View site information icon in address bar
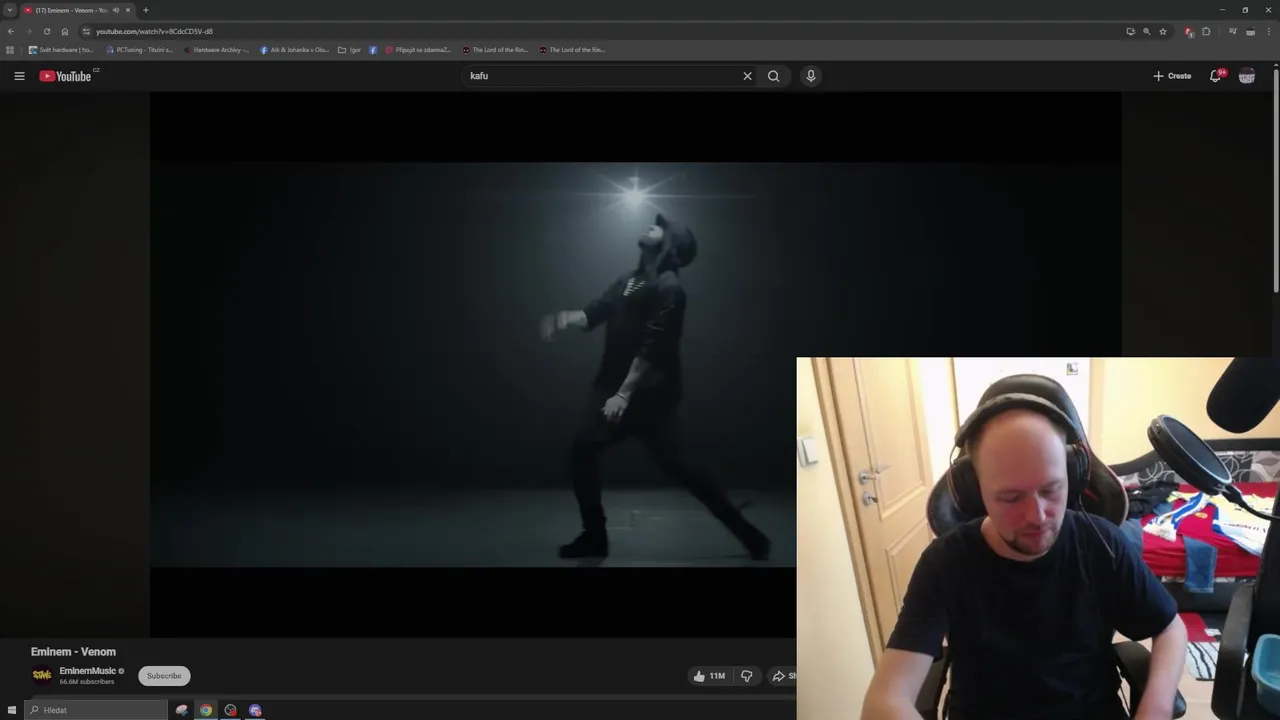 pyautogui.click(x=86, y=31)
